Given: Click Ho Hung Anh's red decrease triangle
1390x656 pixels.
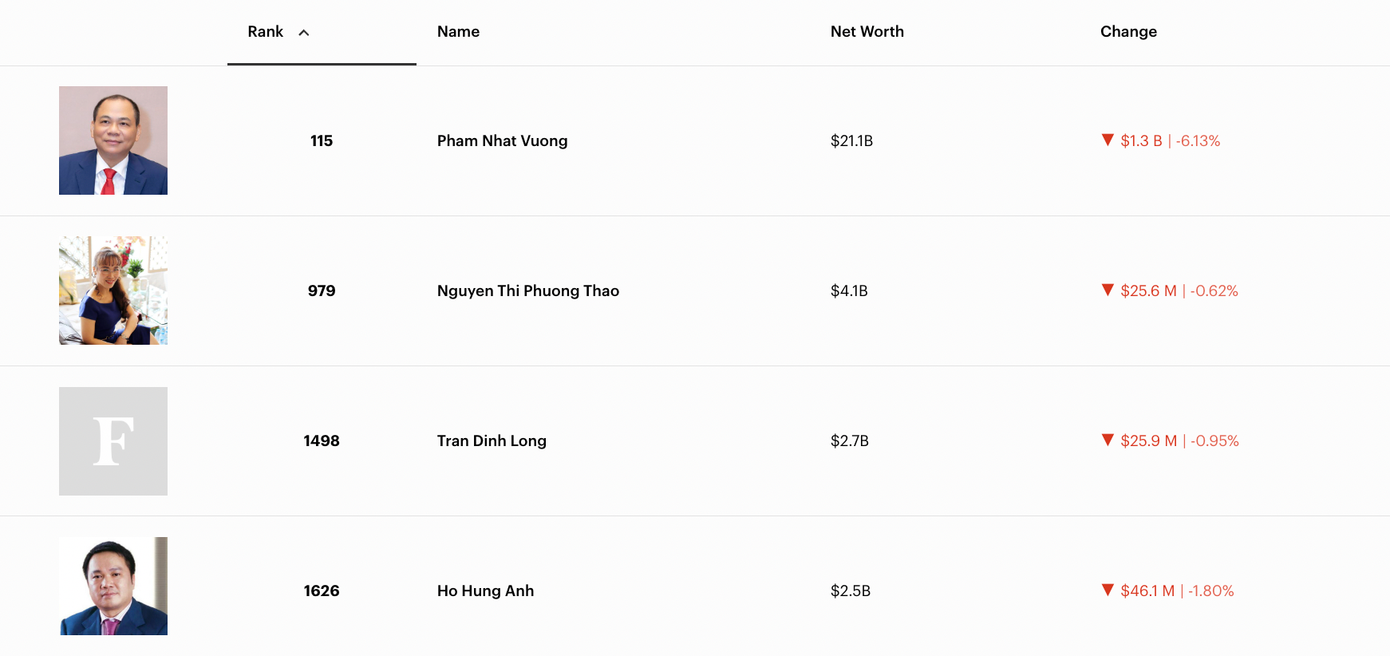Looking at the screenshot, I should click(1107, 590).
